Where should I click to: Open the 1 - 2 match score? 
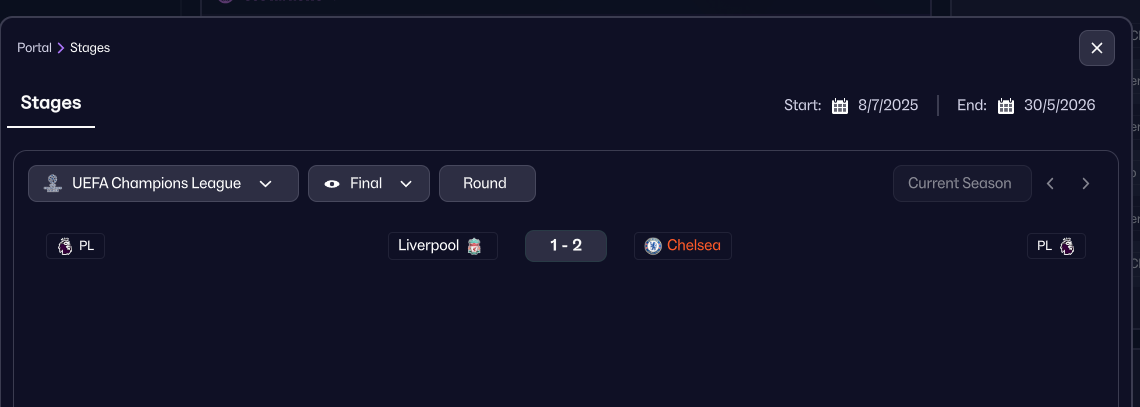[x=566, y=246]
